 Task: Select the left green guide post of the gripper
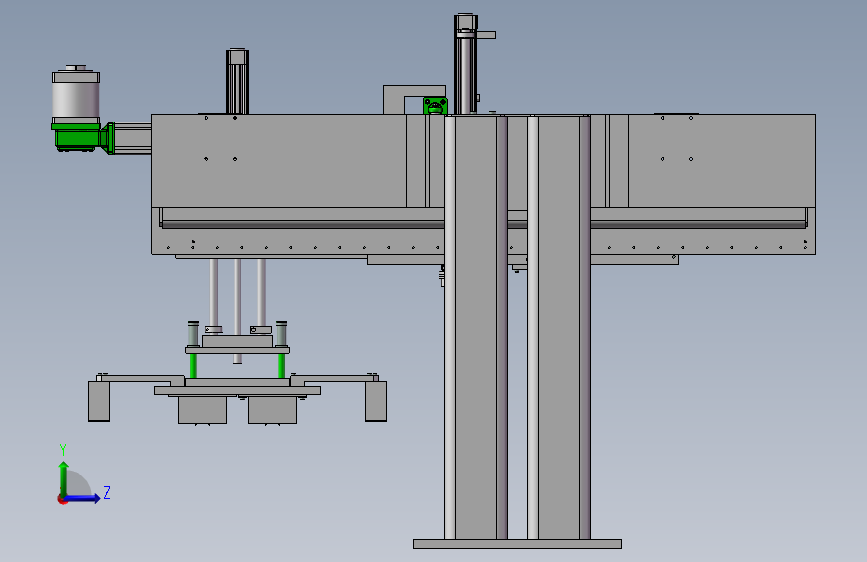[x=193, y=366]
